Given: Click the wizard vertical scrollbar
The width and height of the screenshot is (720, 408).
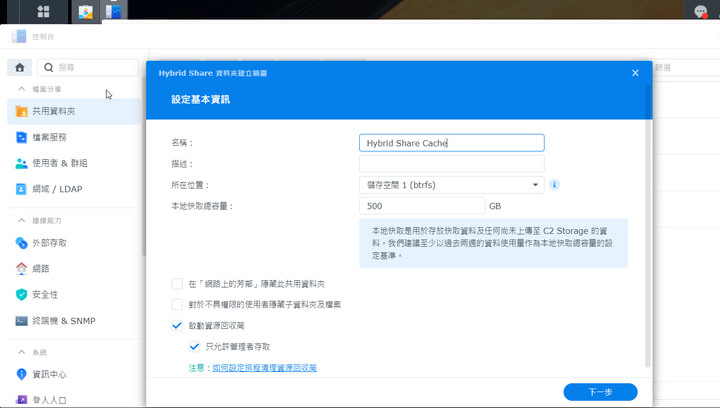Looking at the screenshot, I should pos(648,225).
